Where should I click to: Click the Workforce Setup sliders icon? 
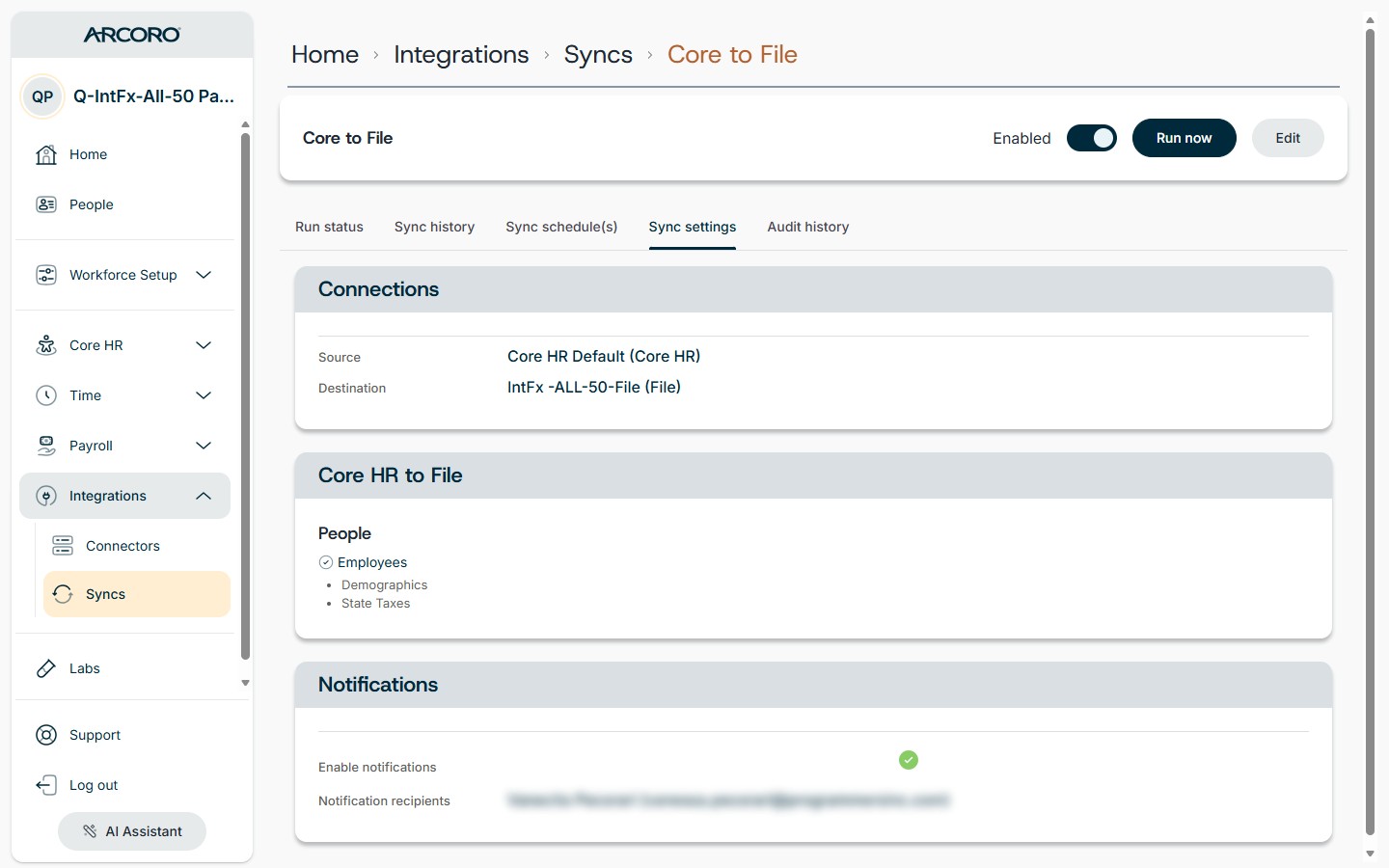pyautogui.click(x=46, y=275)
